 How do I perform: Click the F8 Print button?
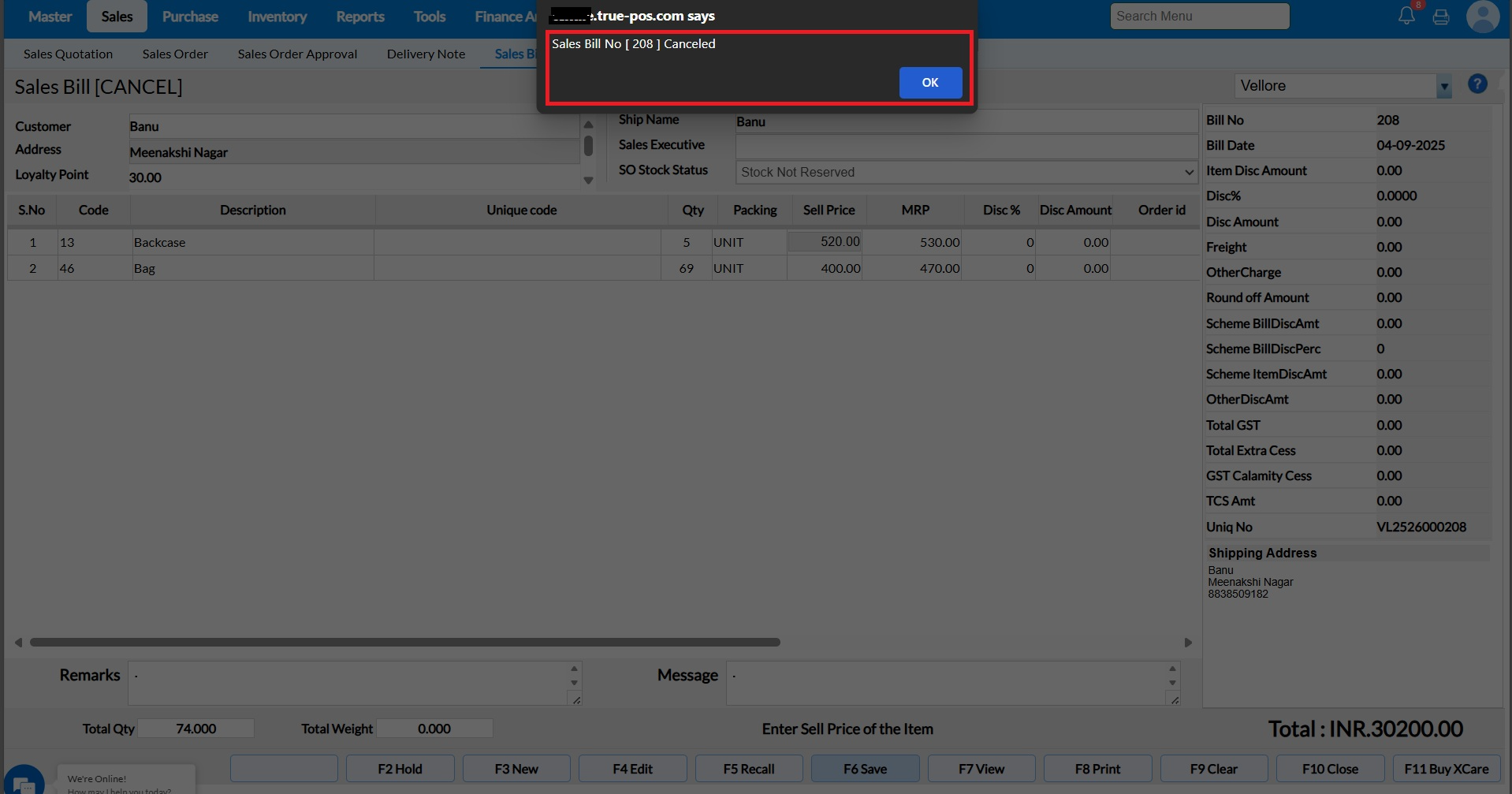click(1097, 769)
